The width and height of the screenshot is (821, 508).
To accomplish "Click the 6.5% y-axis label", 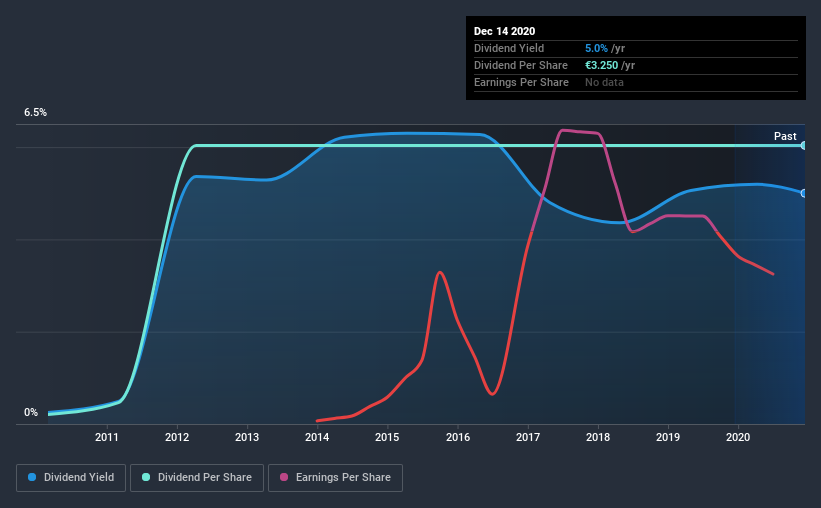I will point(35,113).
